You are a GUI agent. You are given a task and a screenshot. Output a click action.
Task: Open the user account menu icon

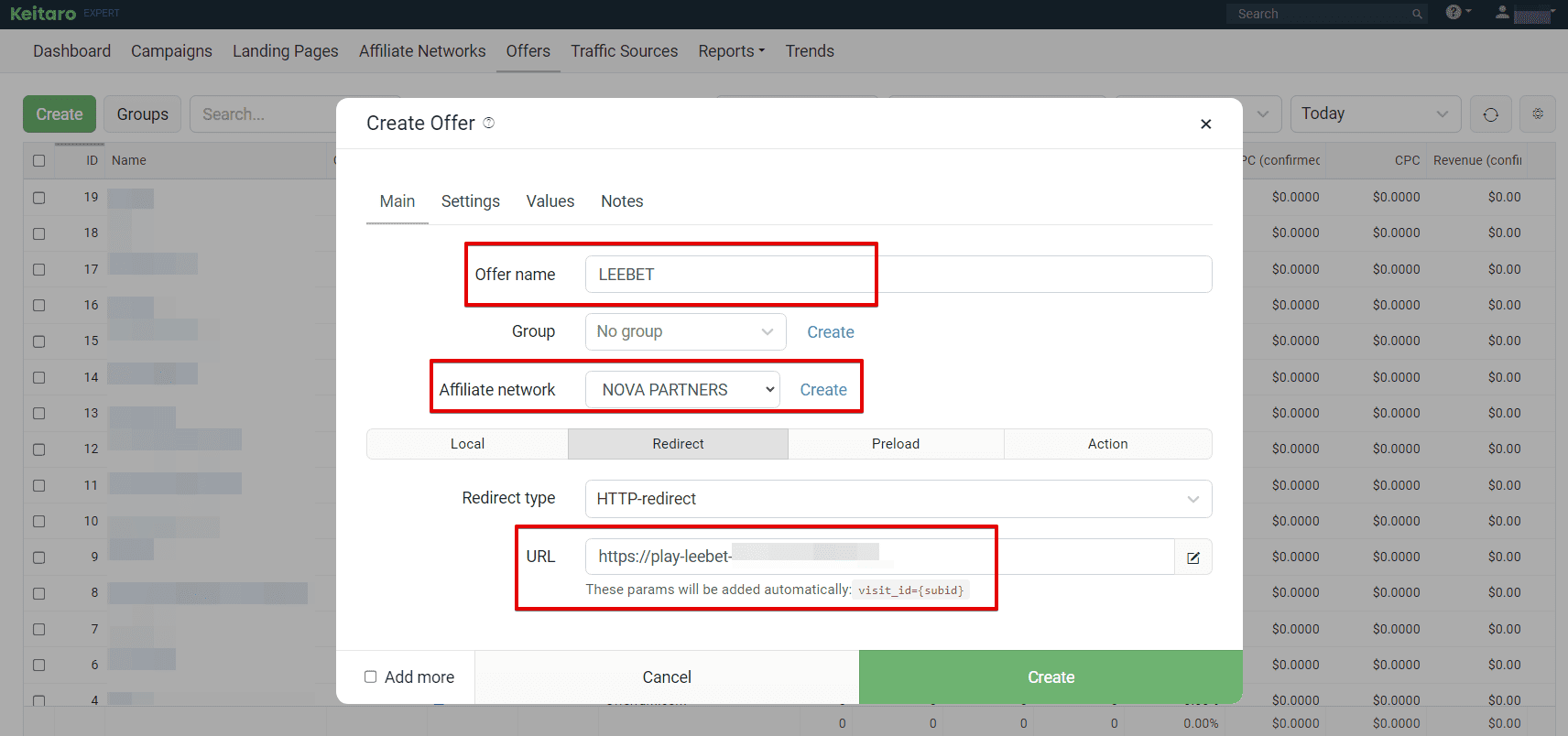click(x=1503, y=12)
